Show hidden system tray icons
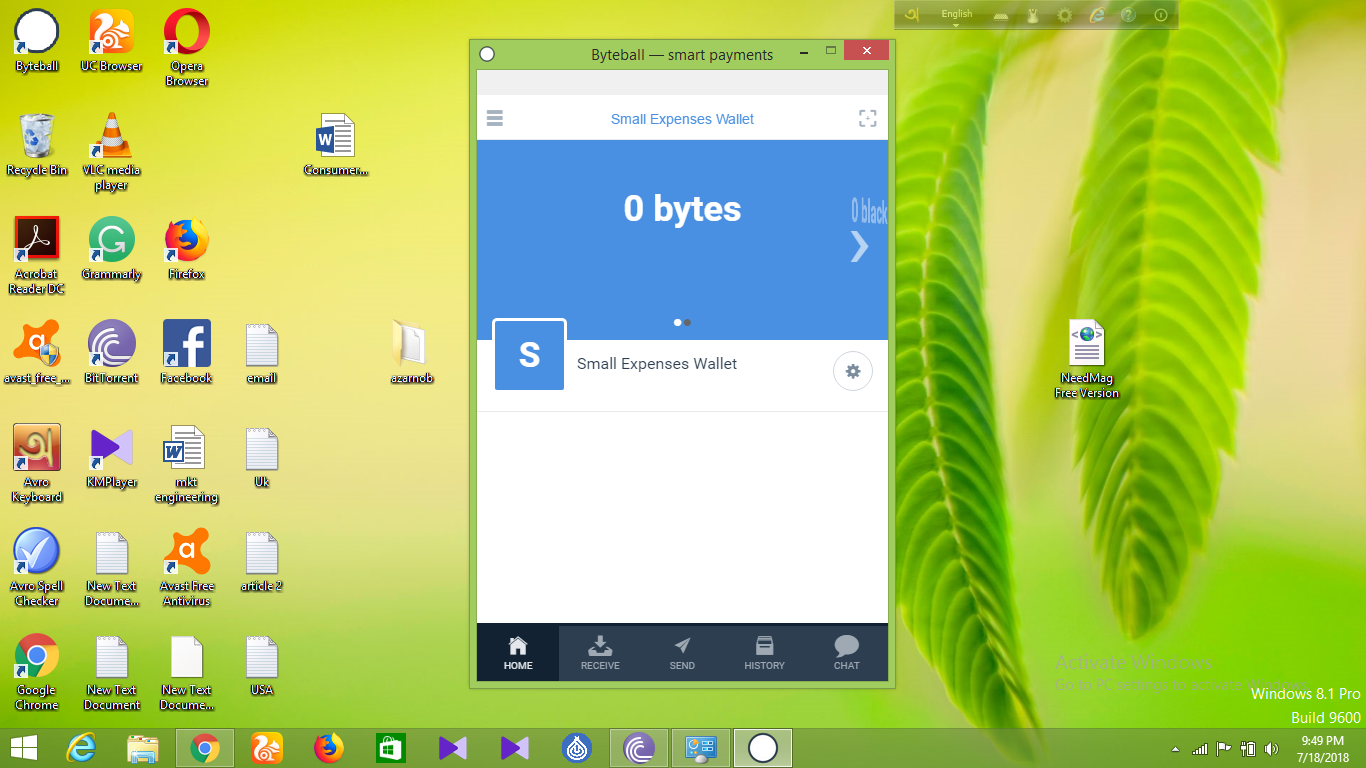Viewport: 1366px width, 768px height. point(1177,748)
